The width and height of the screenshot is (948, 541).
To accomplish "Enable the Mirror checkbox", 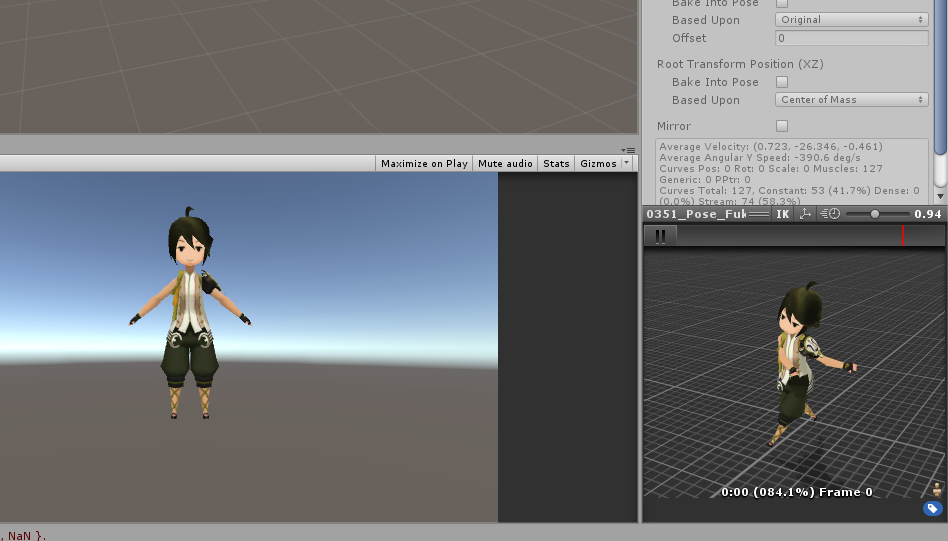I will 782,126.
